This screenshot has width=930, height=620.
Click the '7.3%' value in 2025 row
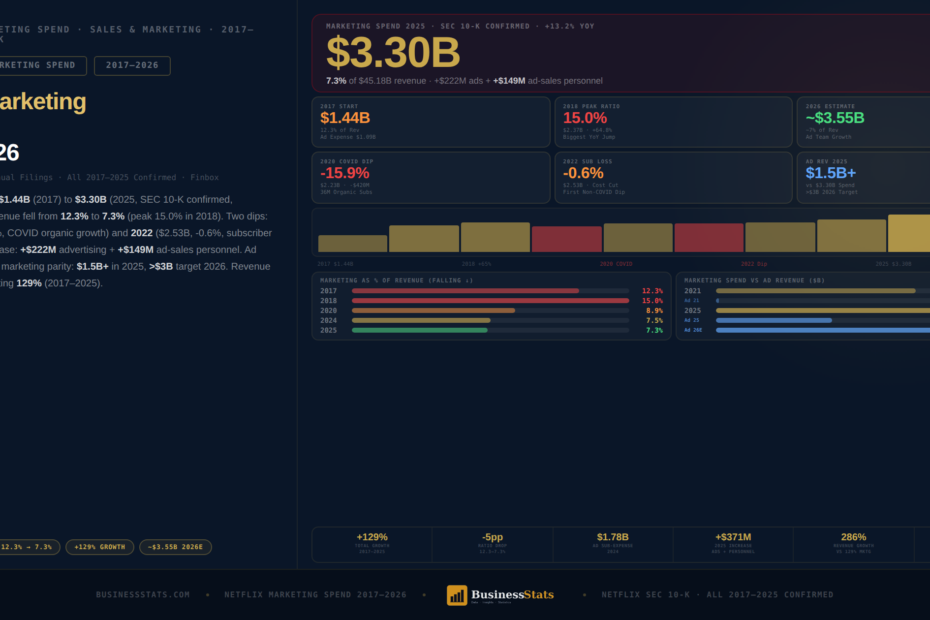[654, 330]
